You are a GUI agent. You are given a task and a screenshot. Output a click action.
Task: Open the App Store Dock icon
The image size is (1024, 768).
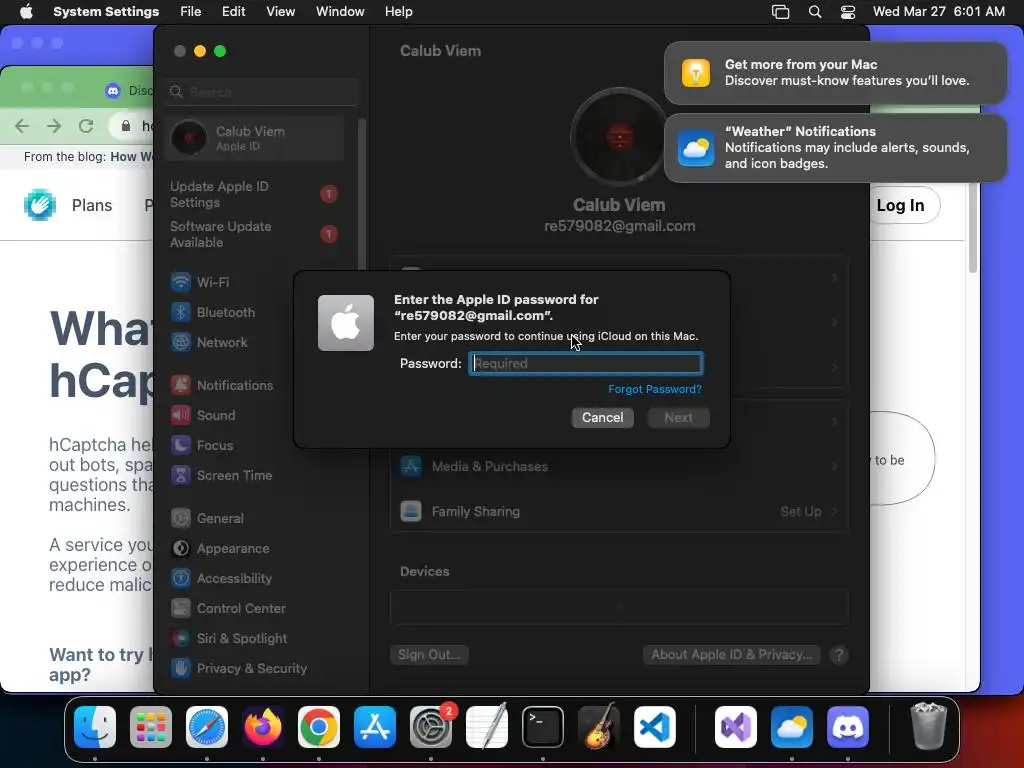[375, 727]
